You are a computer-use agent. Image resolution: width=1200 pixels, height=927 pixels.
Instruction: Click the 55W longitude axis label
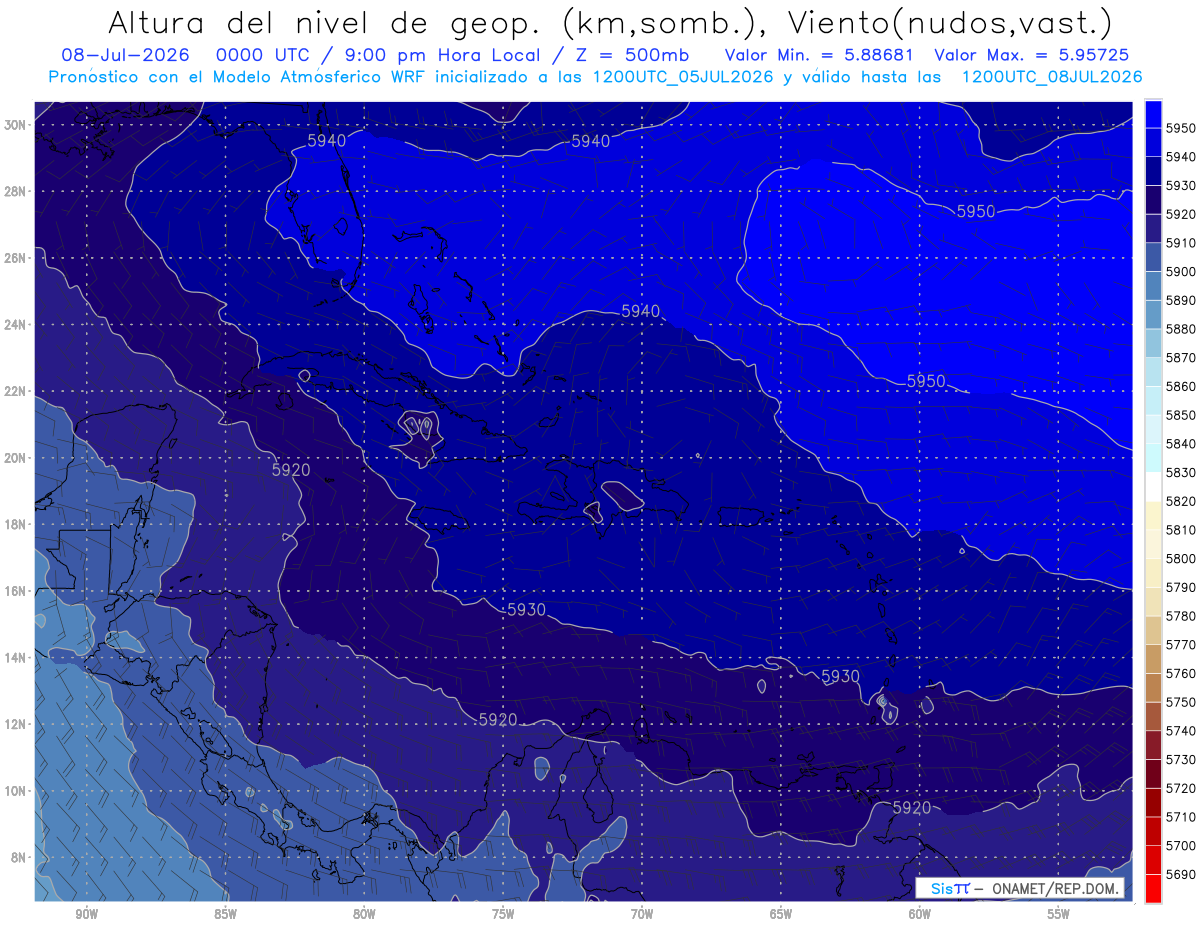[1059, 915]
